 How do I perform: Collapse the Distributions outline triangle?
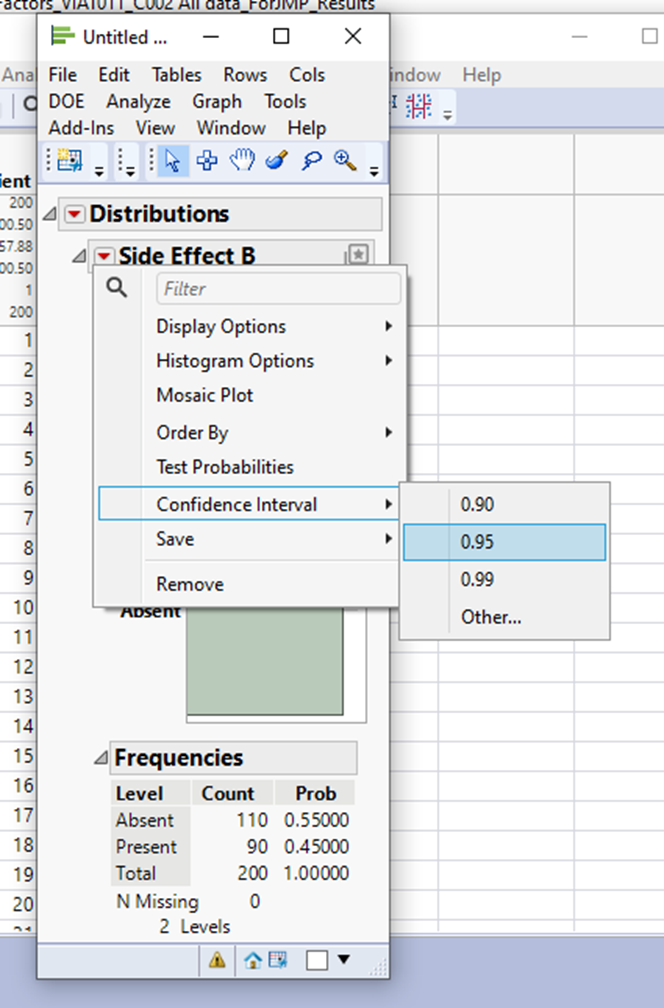(x=51, y=214)
